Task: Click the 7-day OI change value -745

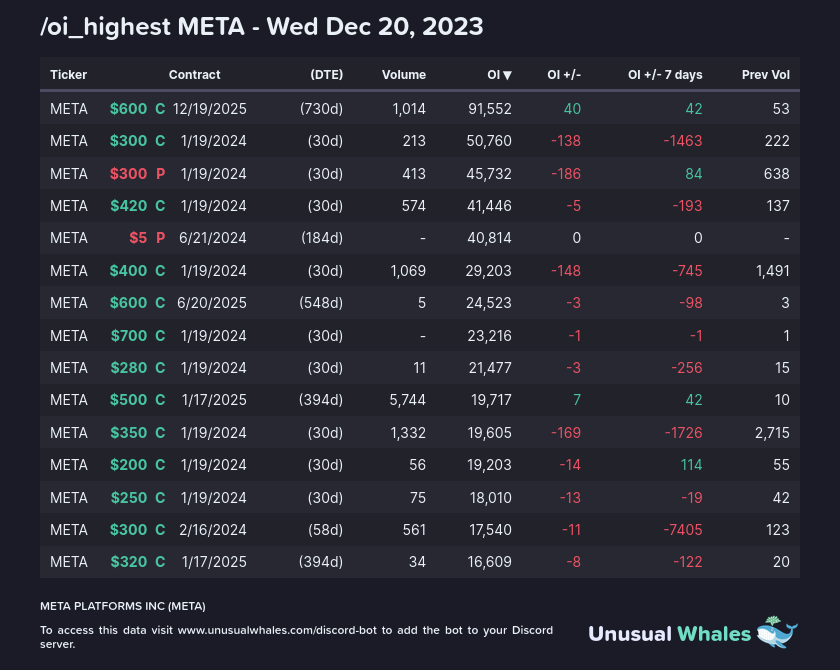Action: (x=687, y=271)
